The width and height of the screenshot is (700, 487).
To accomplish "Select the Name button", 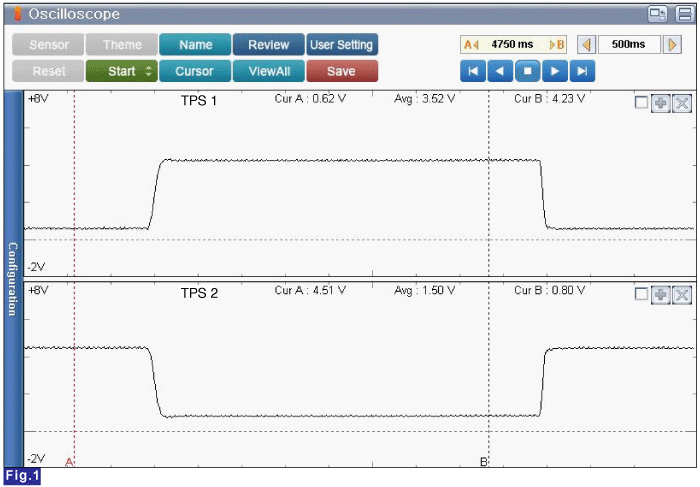I will pos(196,45).
